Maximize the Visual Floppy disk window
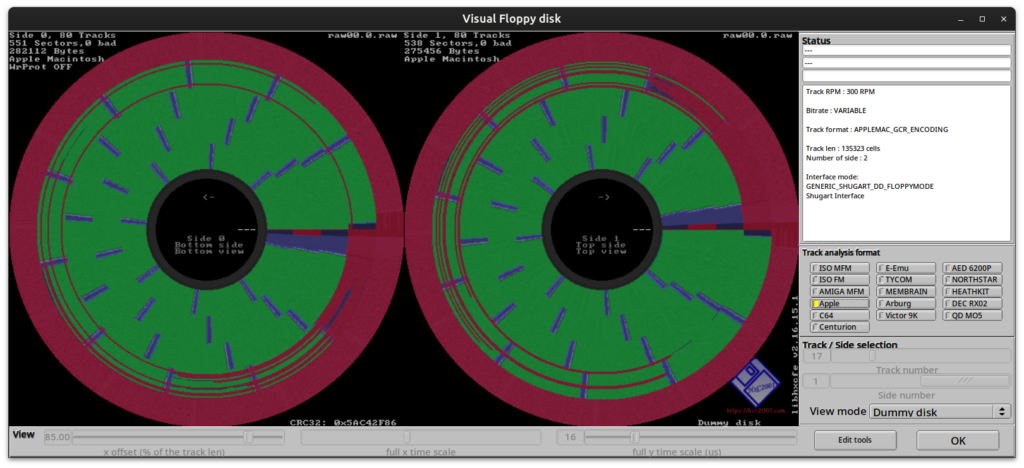The image size is (1024, 468). [x=982, y=19]
